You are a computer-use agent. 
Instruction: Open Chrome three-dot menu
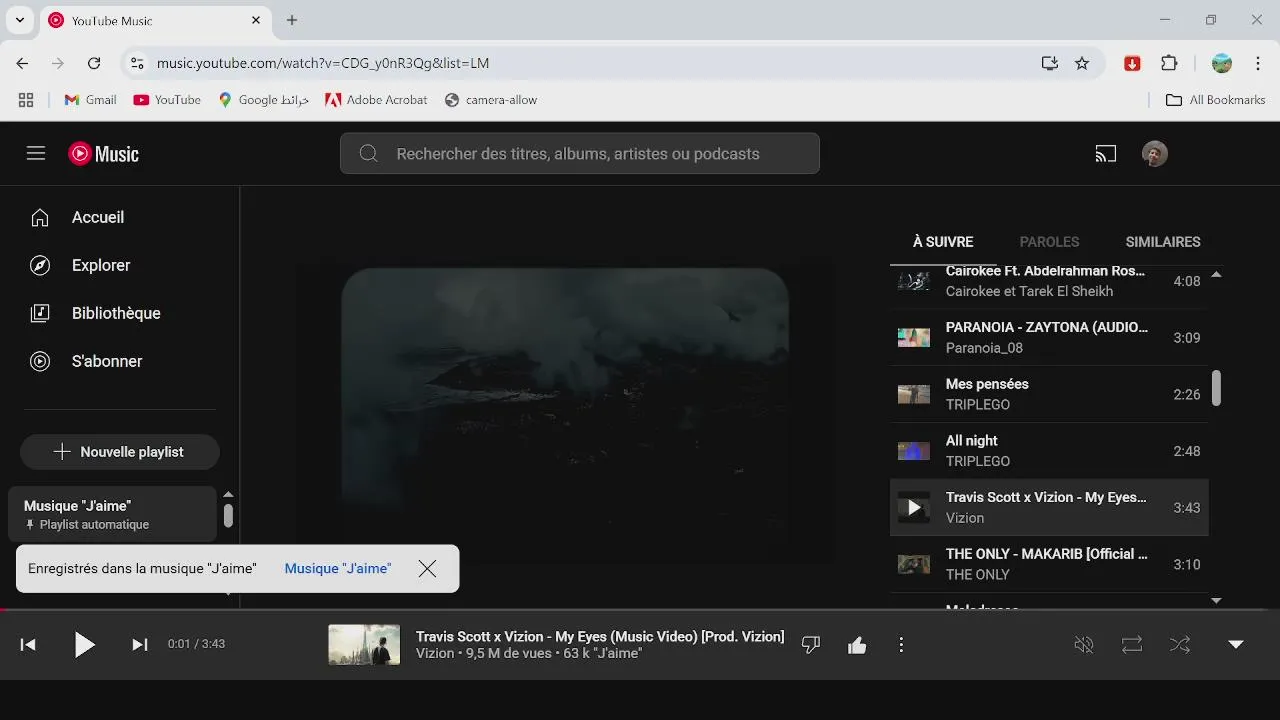(1256, 63)
